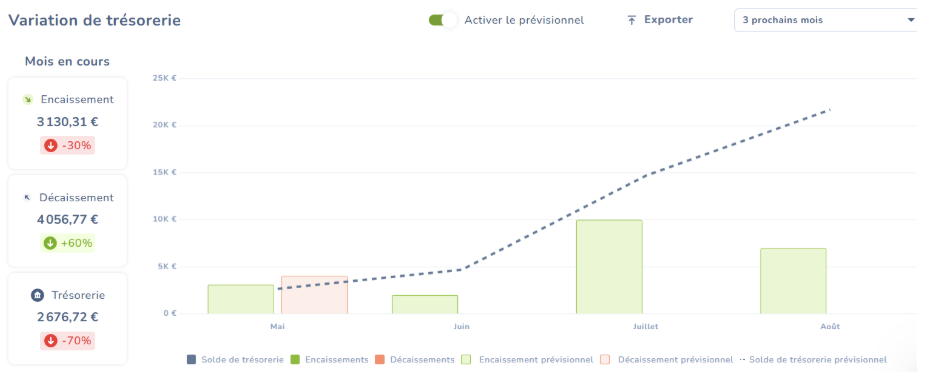This screenshot has height=392, width=942.
Task: Click the 10K € axis label
Action: tap(166, 219)
